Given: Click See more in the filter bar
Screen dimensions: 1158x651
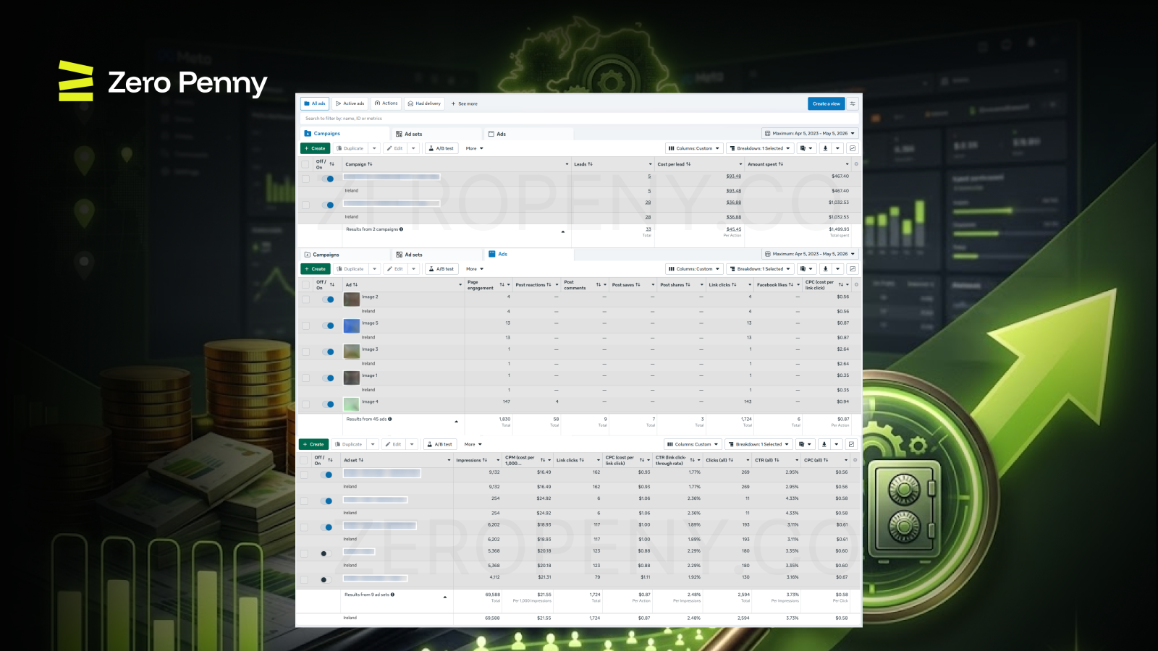Looking at the screenshot, I should pos(465,103).
